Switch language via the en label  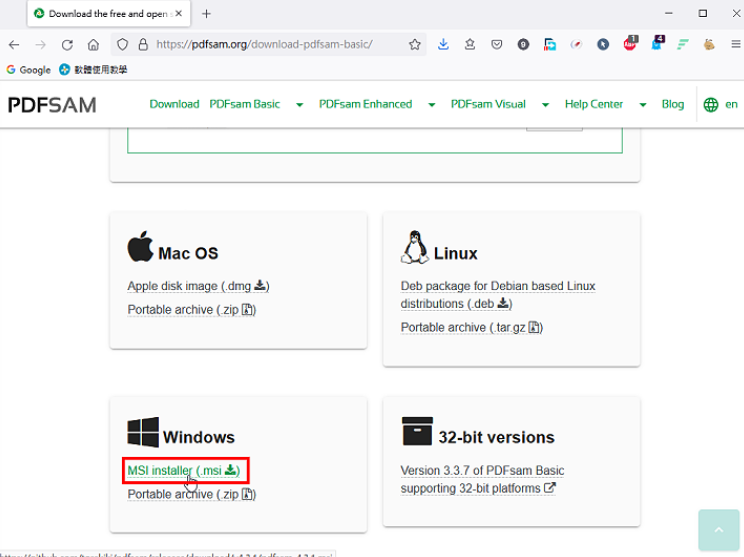click(x=731, y=104)
